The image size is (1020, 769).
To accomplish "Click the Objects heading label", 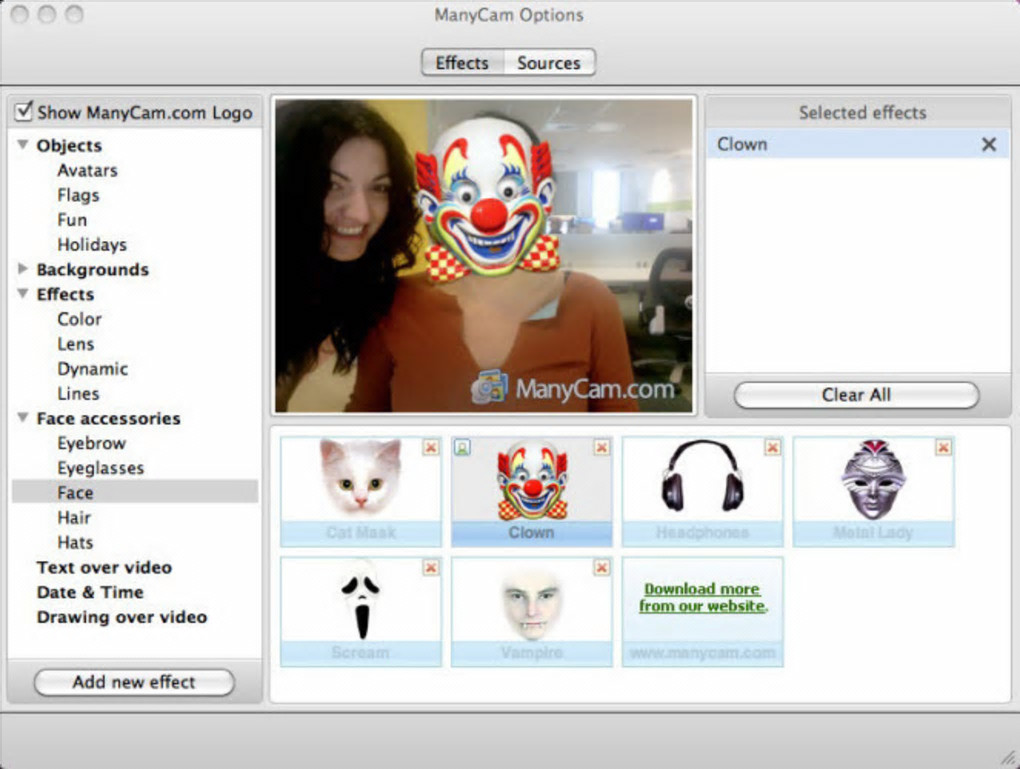I will coord(69,145).
